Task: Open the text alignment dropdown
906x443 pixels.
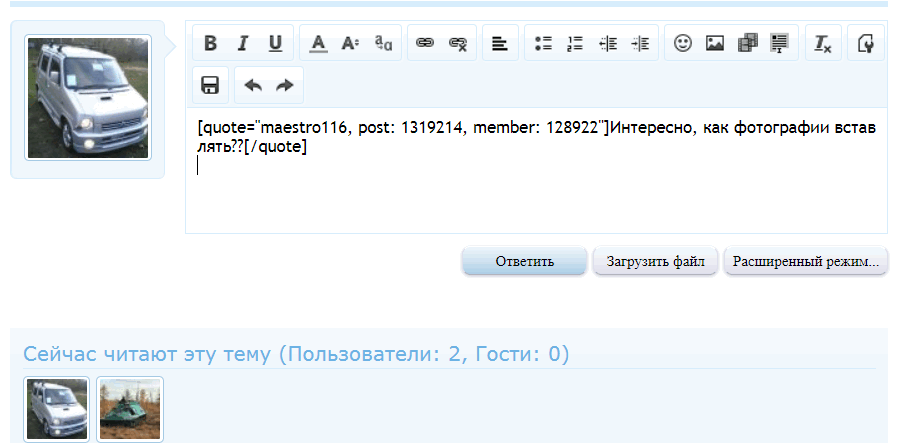Action: (x=500, y=43)
